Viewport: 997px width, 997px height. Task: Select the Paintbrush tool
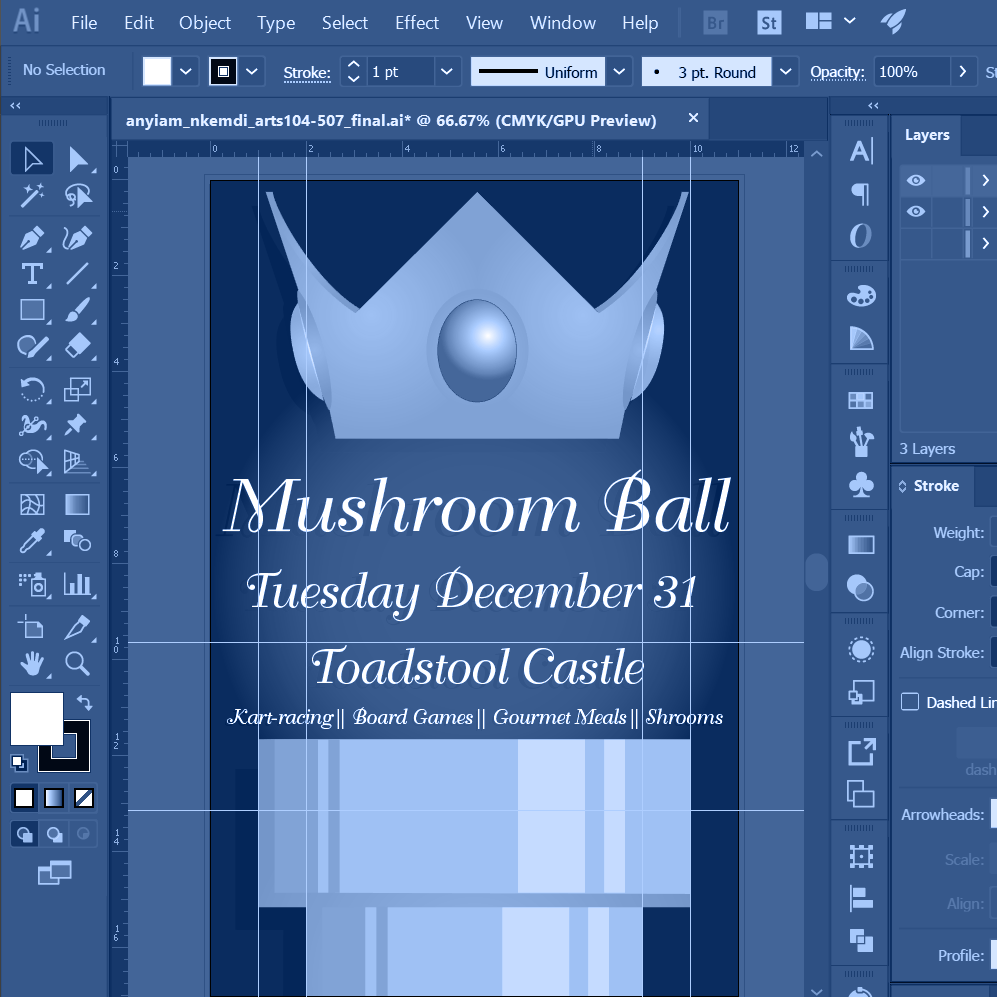pyautogui.click(x=78, y=310)
